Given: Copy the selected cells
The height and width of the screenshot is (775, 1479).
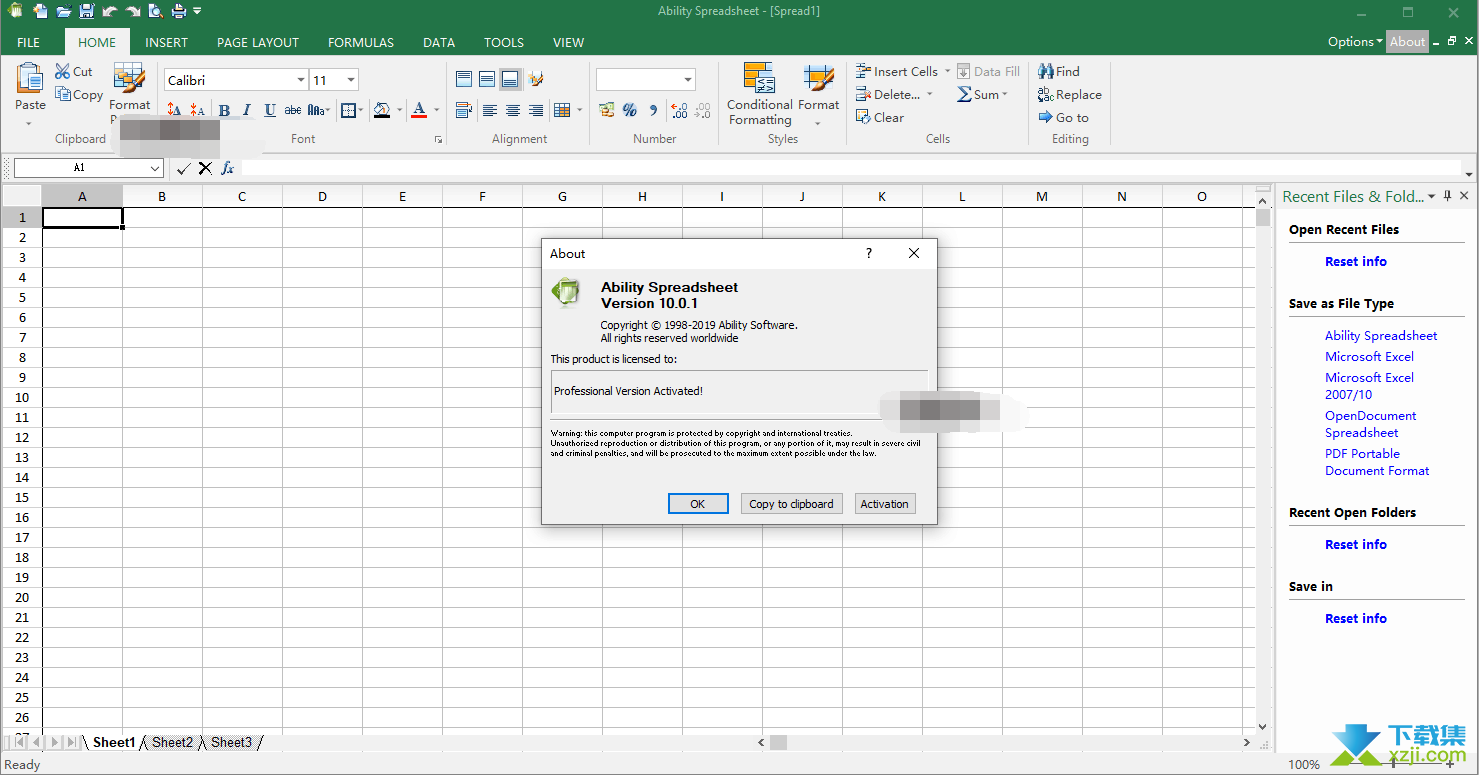Looking at the screenshot, I should tap(79, 95).
